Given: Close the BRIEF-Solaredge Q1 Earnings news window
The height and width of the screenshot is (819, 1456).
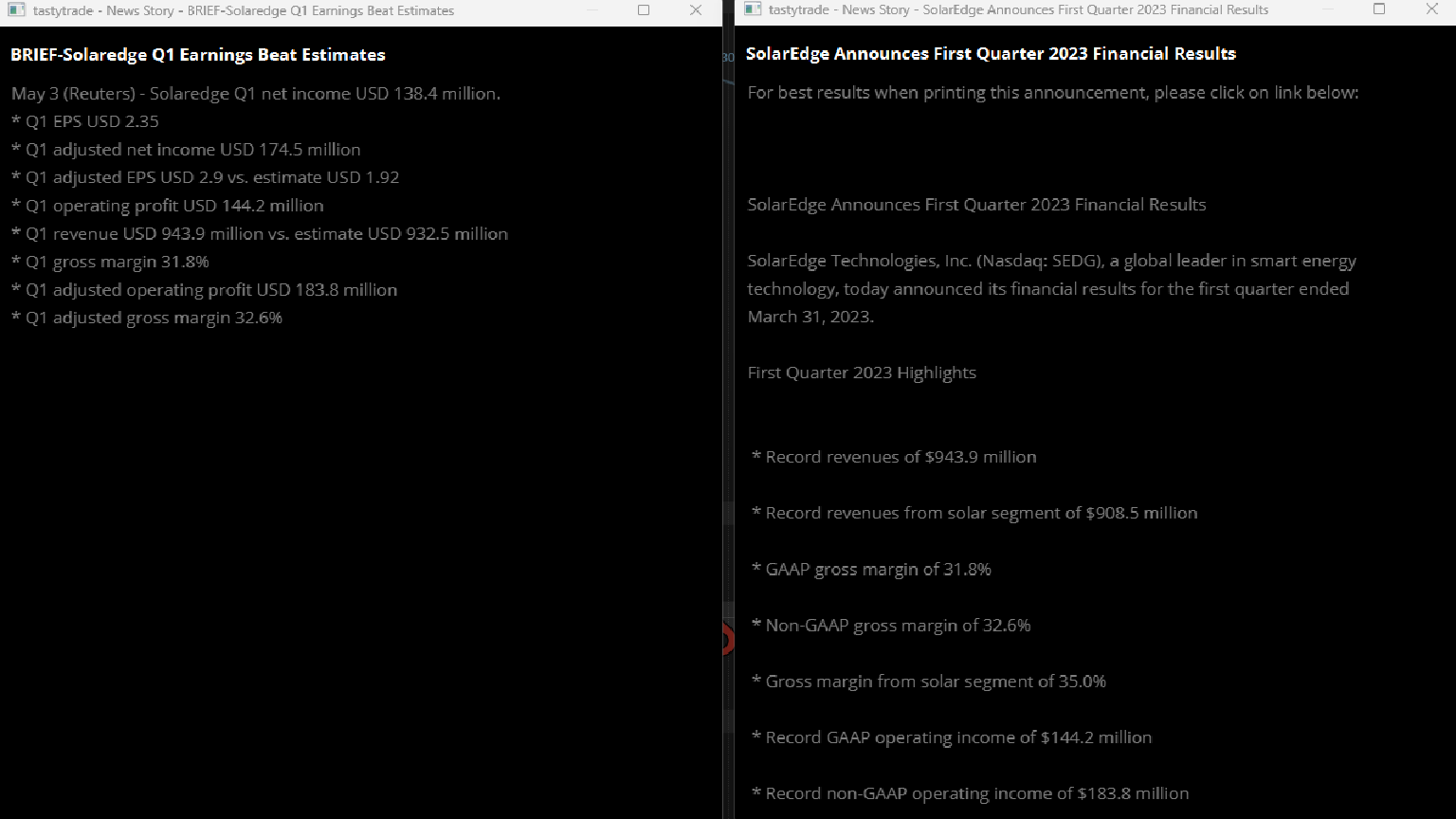Looking at the screenshot, I should click(696, 10).
